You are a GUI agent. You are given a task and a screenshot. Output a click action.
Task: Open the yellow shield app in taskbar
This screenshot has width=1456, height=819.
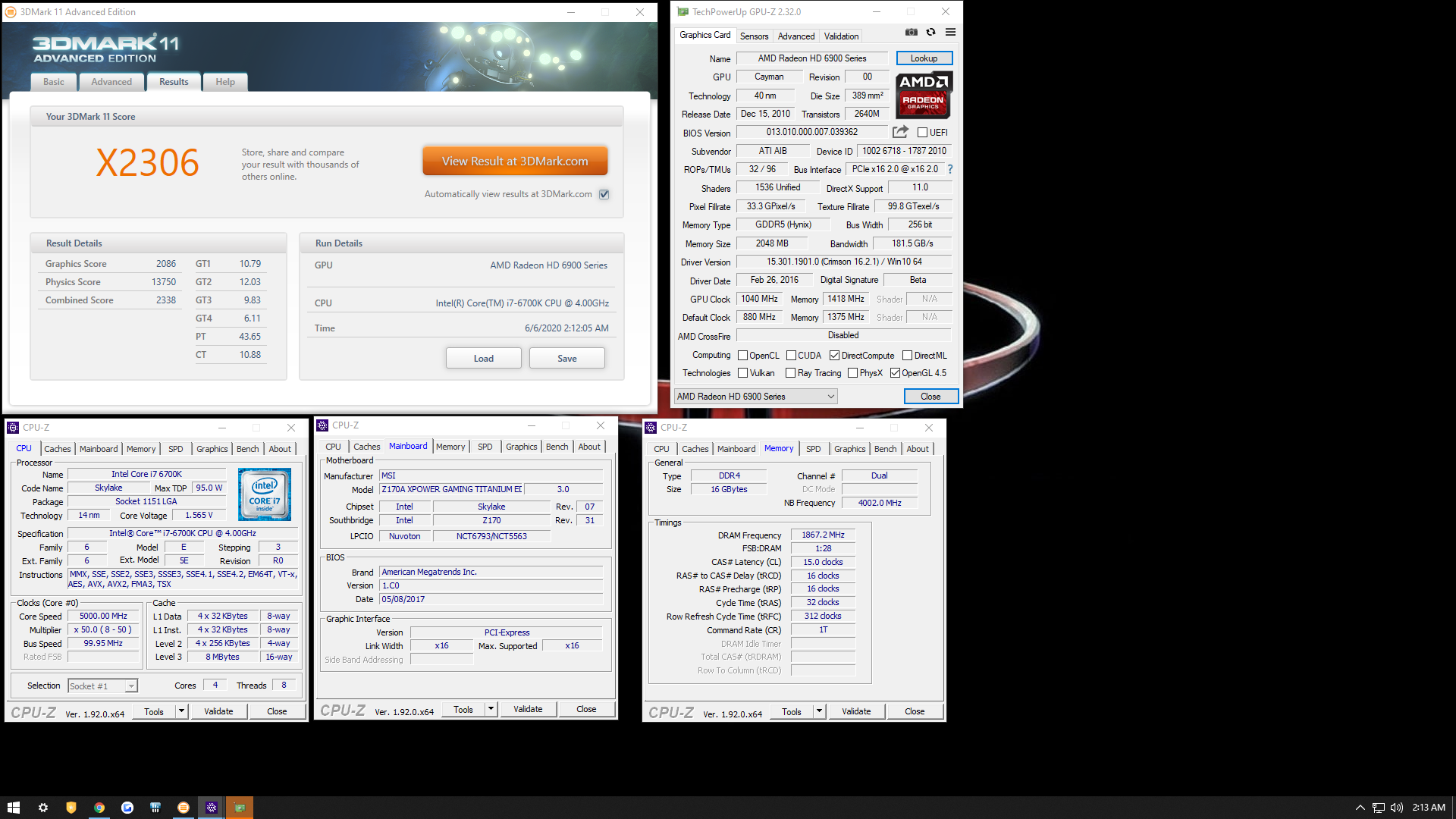(x=71, y=808)
